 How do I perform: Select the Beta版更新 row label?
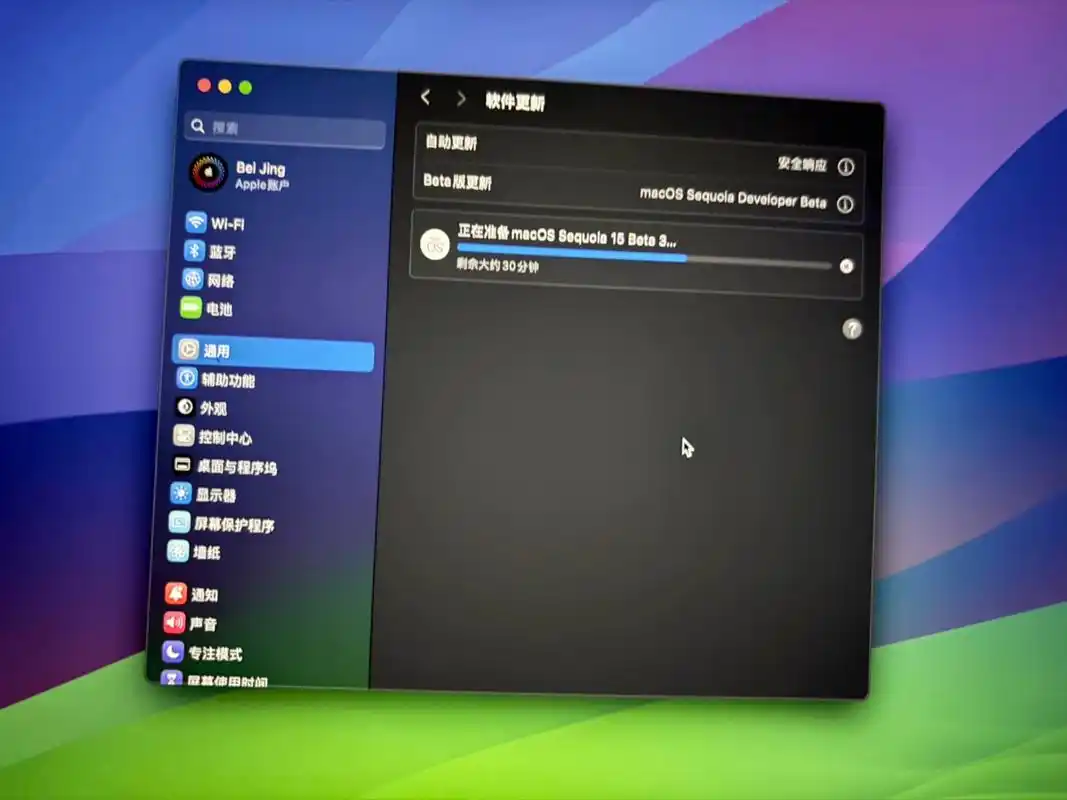(457, 182)
